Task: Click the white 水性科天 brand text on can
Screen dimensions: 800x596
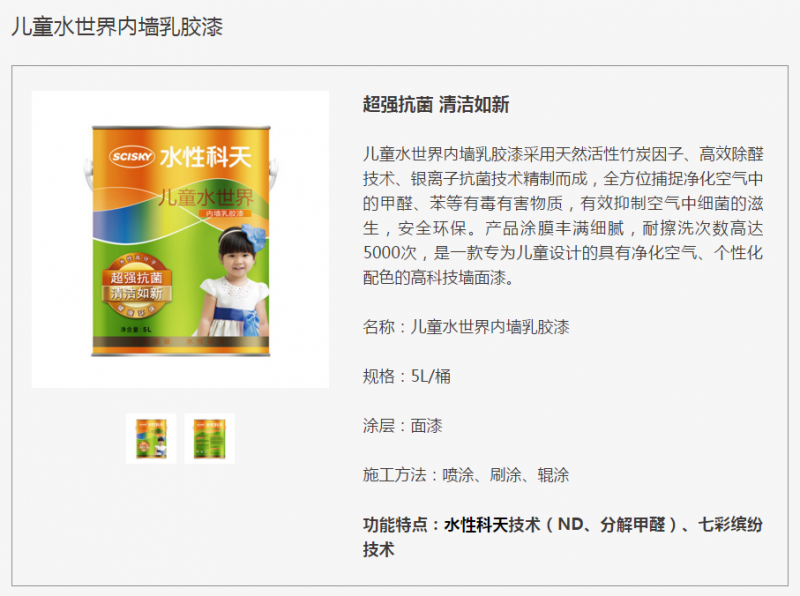Action: coord(206,157)
